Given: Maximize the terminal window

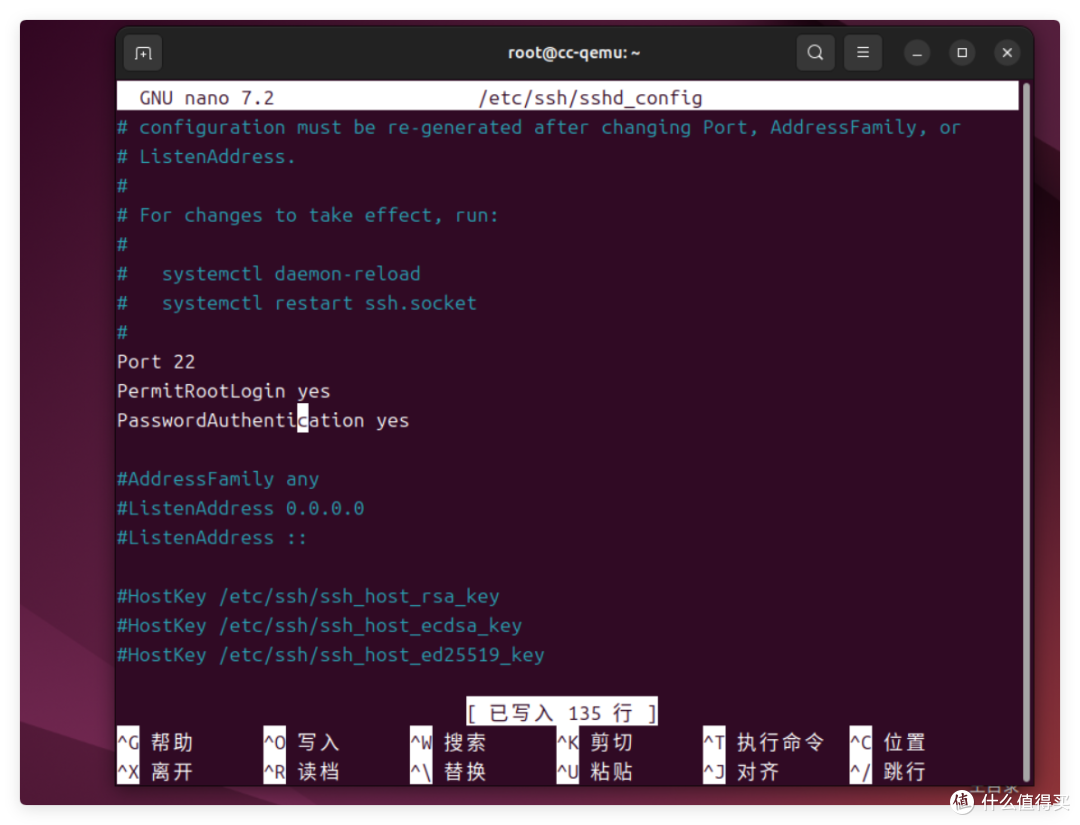Looking at the screenshot, I should click(962, 53).
